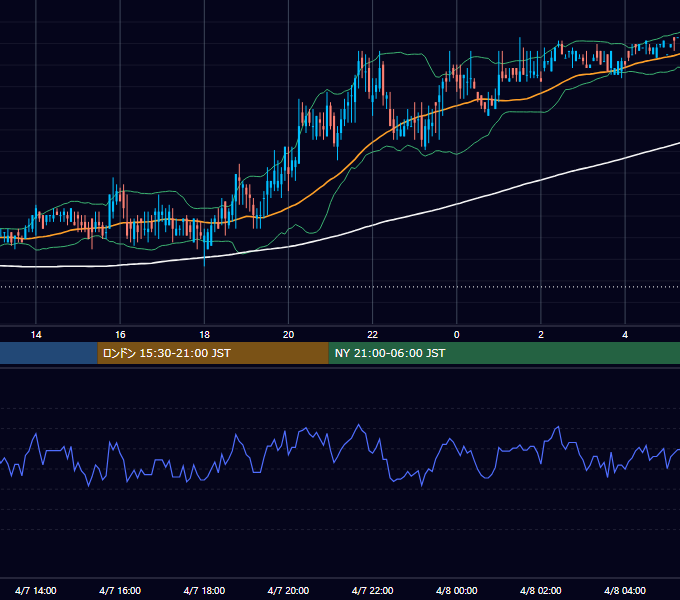
Task: Click the blue session band before London
Action: click(x=49, y=353)
